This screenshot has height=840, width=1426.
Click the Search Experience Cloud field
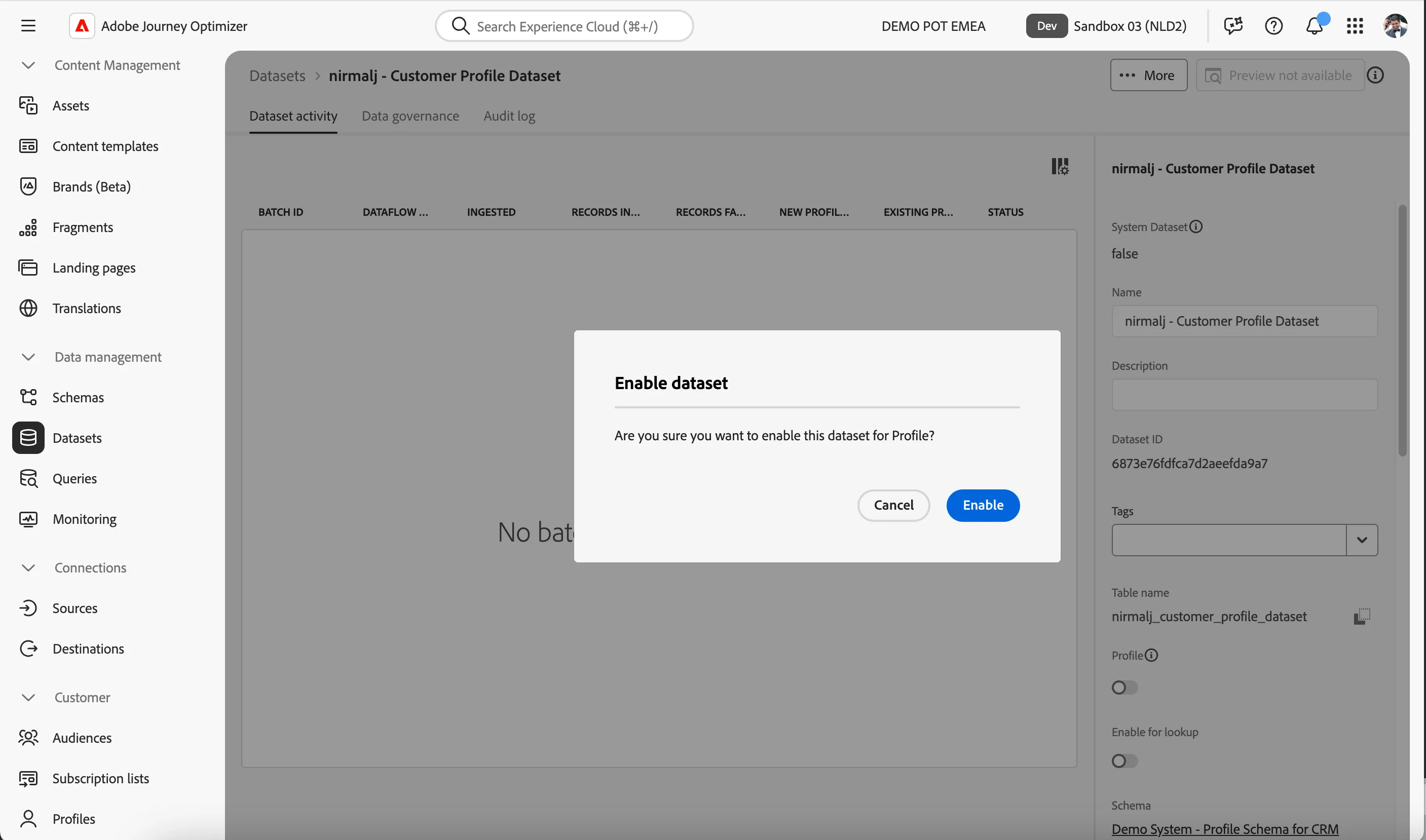tap(565, 26)
